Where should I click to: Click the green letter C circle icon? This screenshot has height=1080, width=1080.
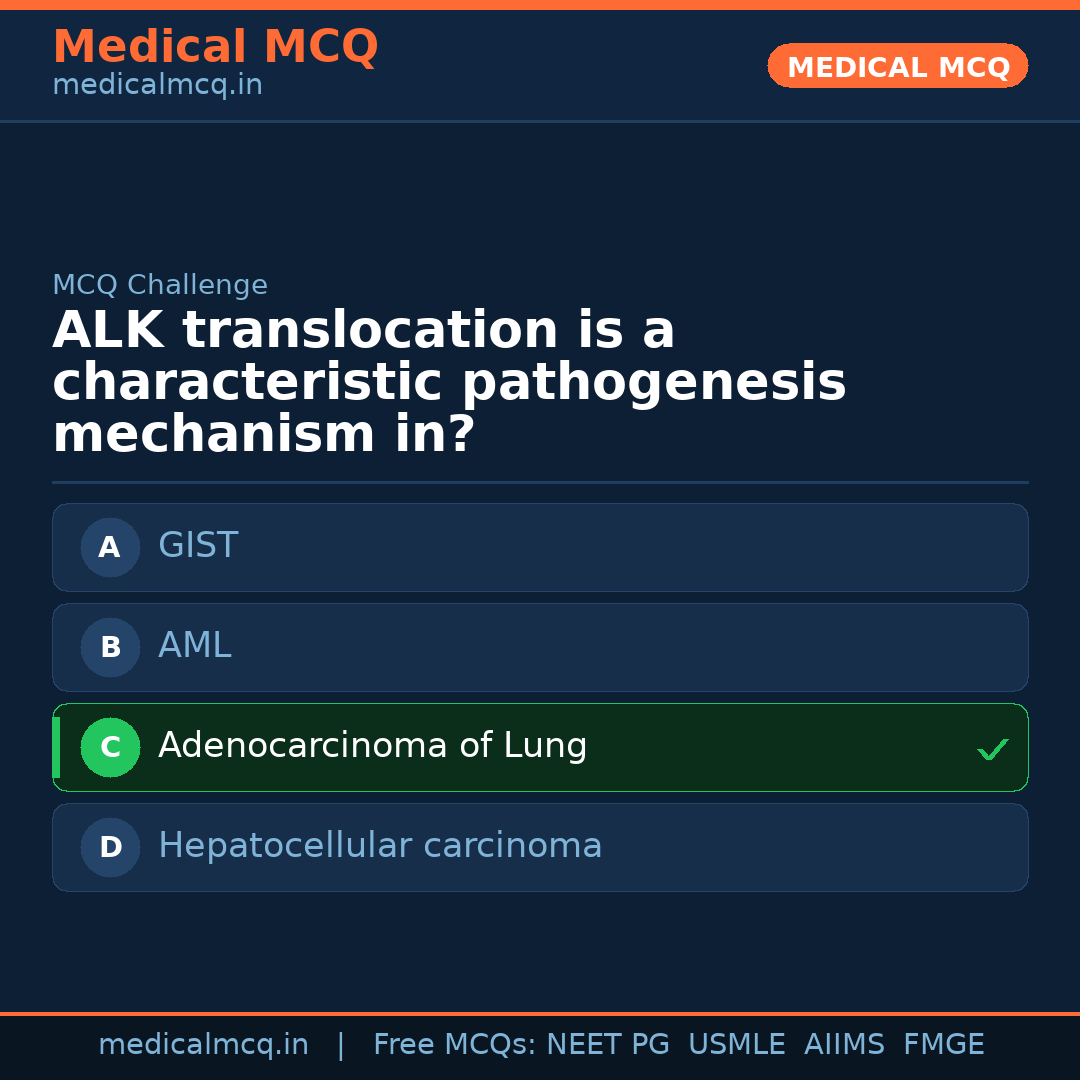(x=110, y=747)
